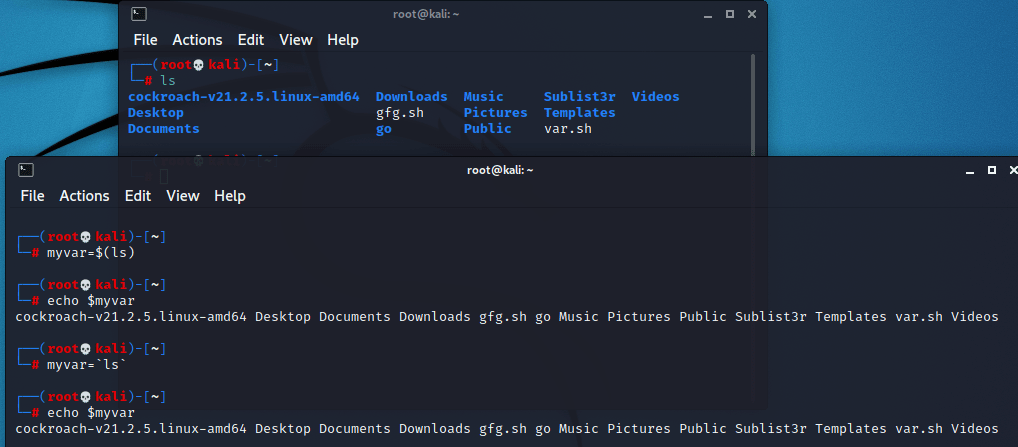Click the myvar=`ls` command line

(x=87, y=365)
